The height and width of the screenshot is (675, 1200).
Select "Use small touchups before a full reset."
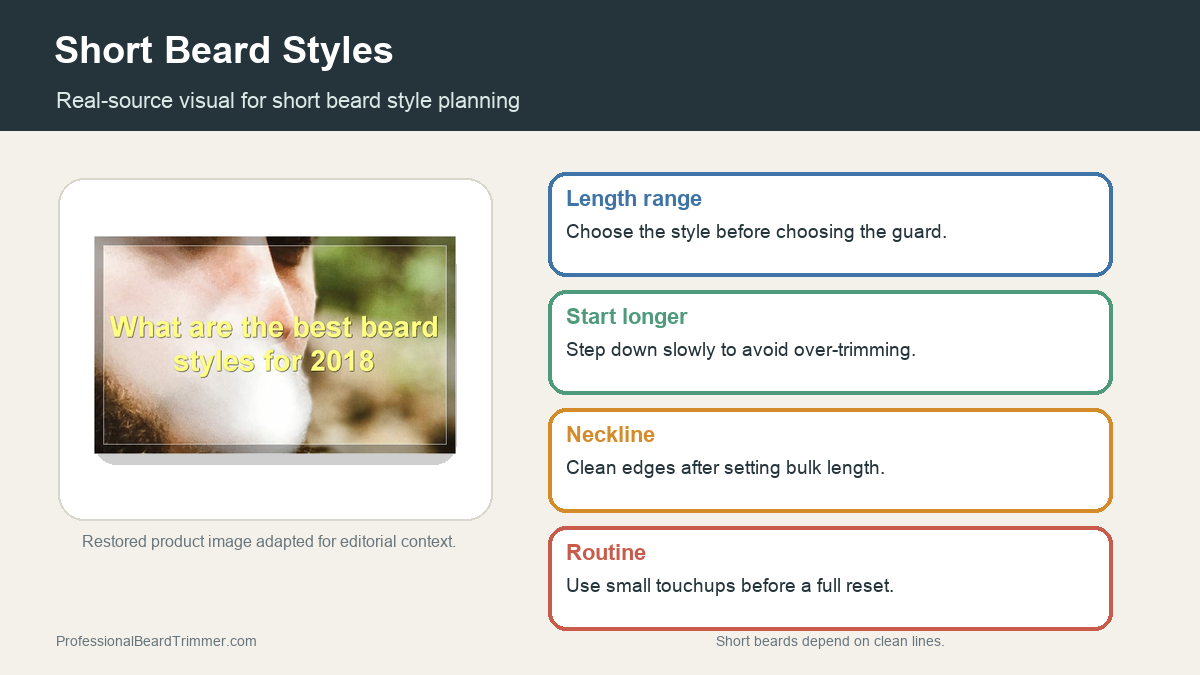click(x=730, y=586)
